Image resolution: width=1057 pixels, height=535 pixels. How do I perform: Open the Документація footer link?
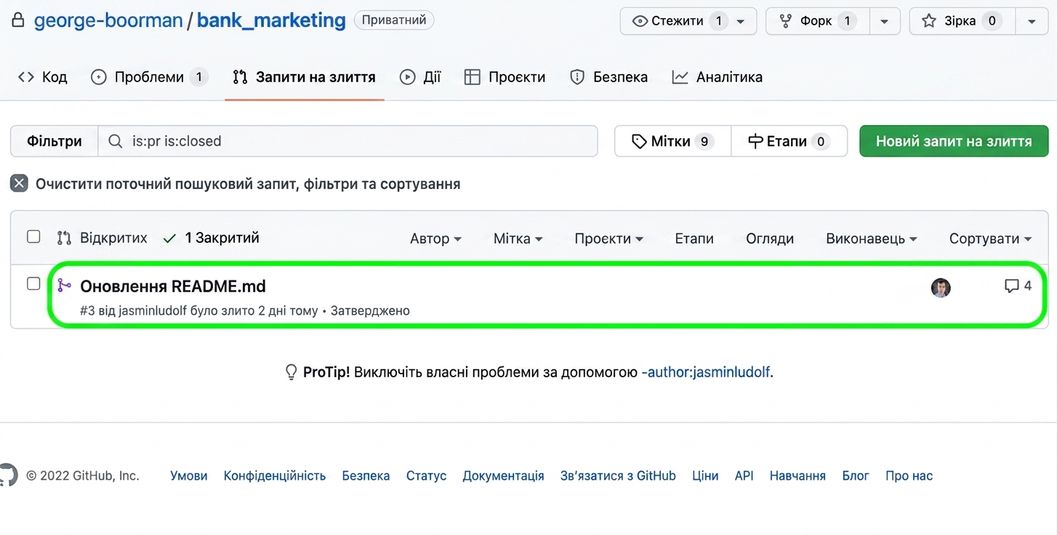point(503,476)
